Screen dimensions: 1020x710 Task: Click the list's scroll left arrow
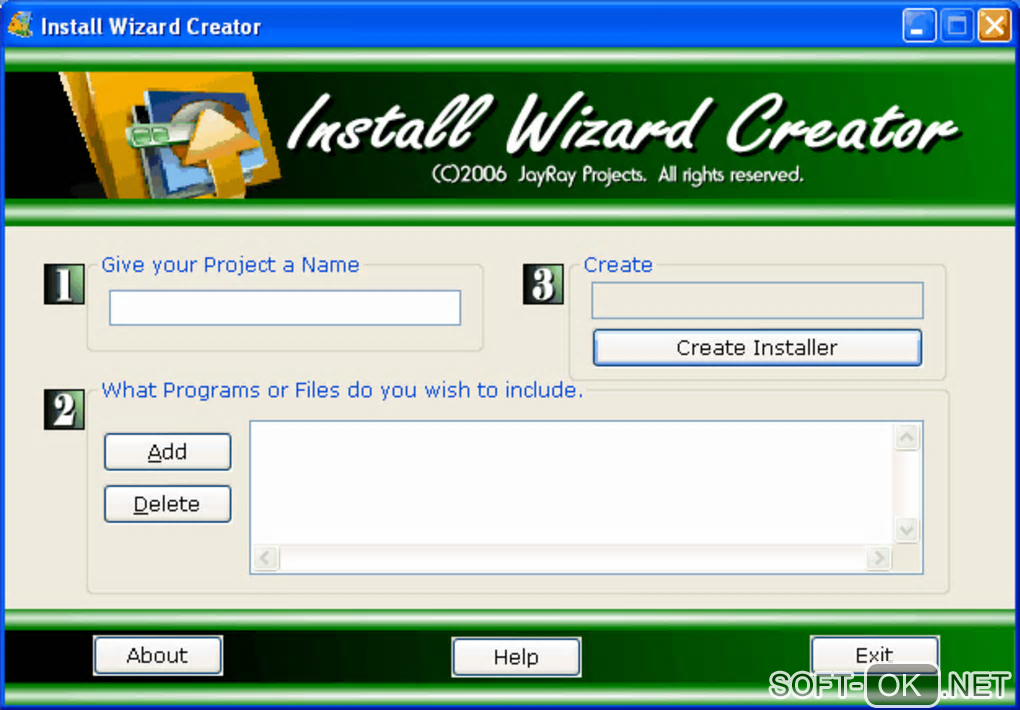[265, 558]
